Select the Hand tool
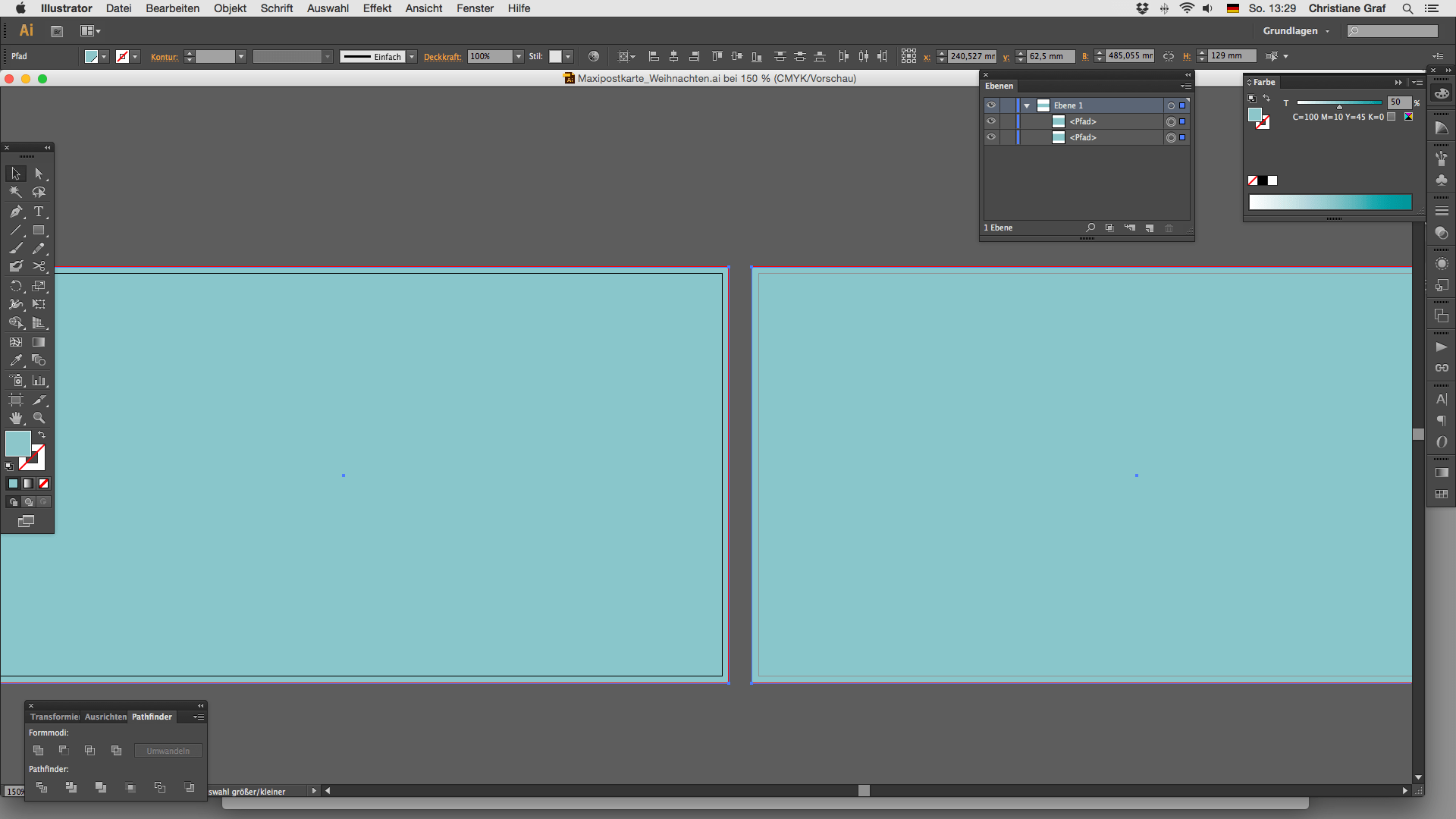The height and width of the screenshot is (819, 1456). [x=16, y=419]
